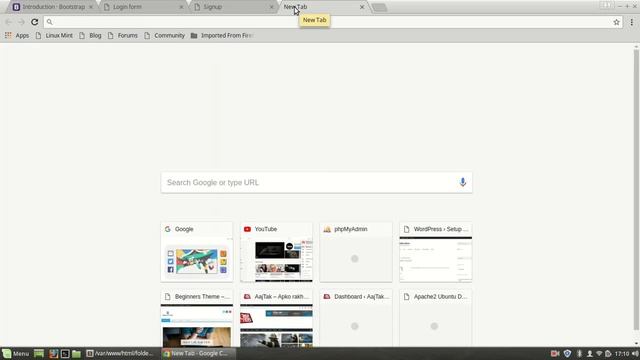The height and width of the screenshot is (360, 640).
Task: Open the Apache2 Ubuntu Default tile
Action: pyautogui.click(x=436, y=318)
